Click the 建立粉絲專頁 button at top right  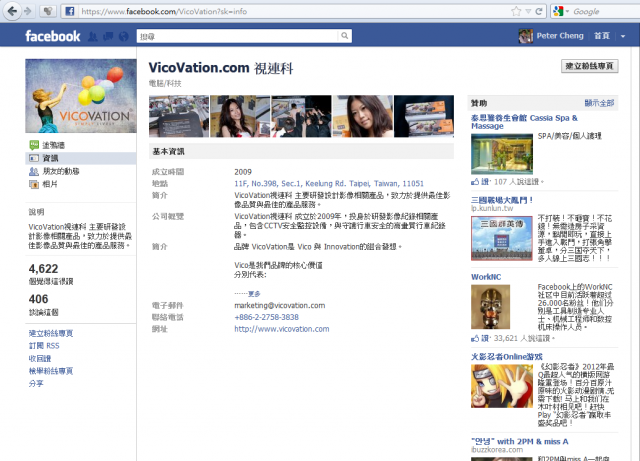[589, 66]
